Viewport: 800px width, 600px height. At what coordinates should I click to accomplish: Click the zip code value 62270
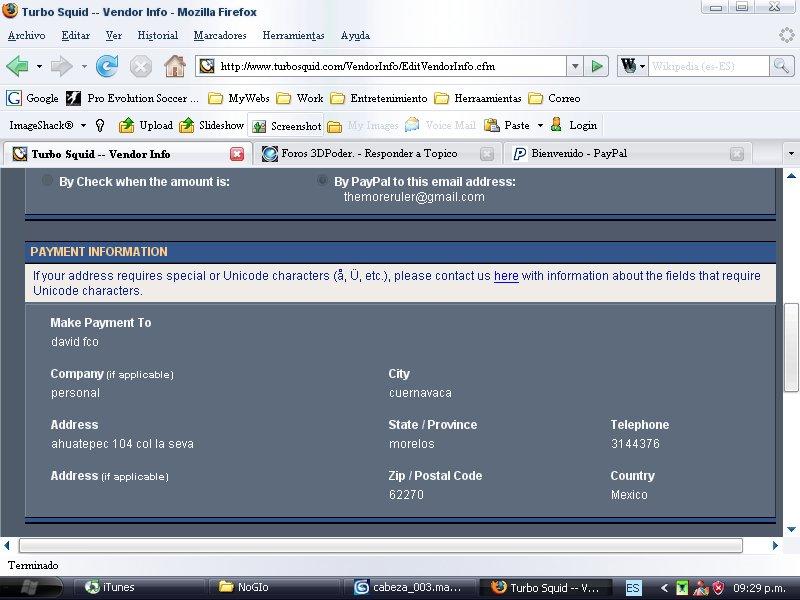[406, 495]
